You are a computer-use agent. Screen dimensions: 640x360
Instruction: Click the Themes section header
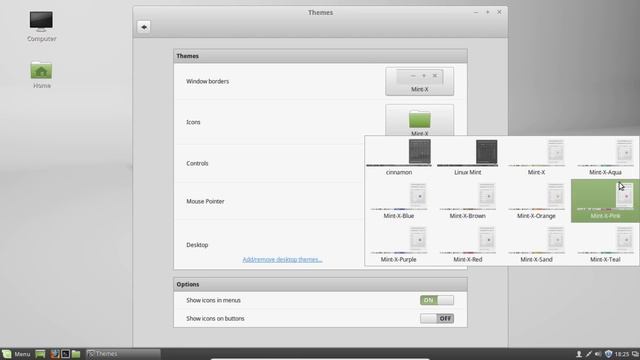coord(320,56)
